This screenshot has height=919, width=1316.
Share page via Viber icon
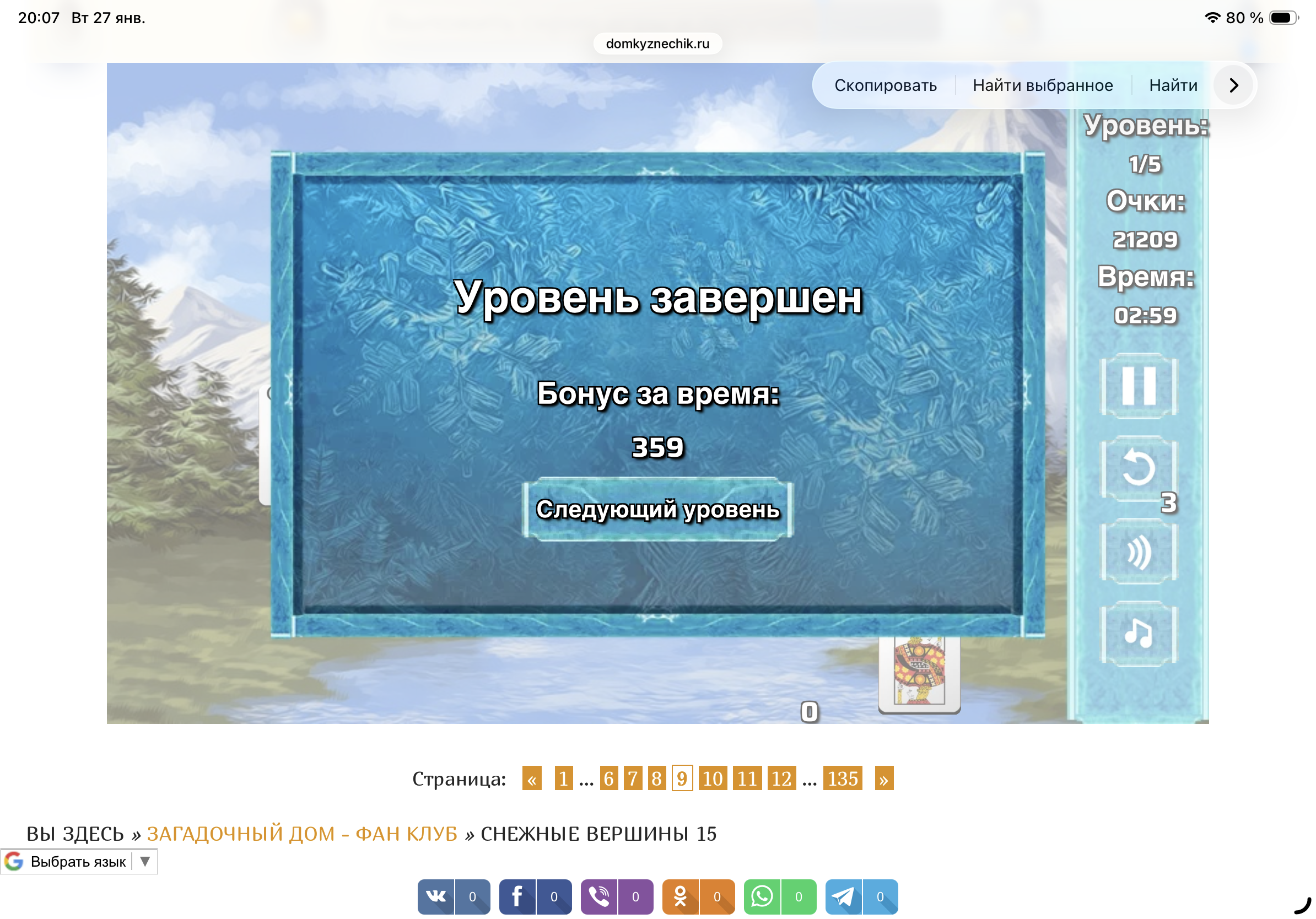click(599, 896)
